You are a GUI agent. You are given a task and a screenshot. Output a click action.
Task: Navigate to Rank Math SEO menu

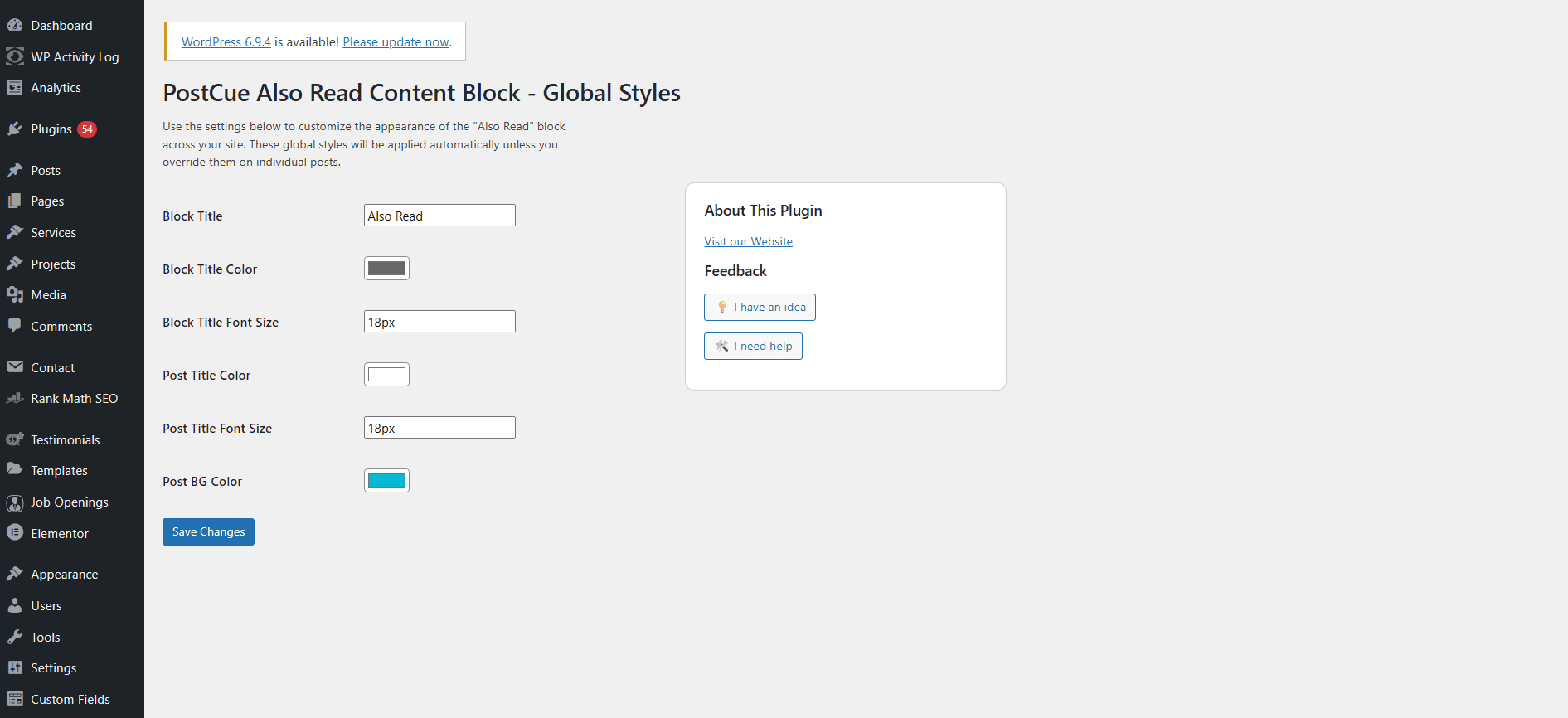pyautogui.click(x=72, y=398)
